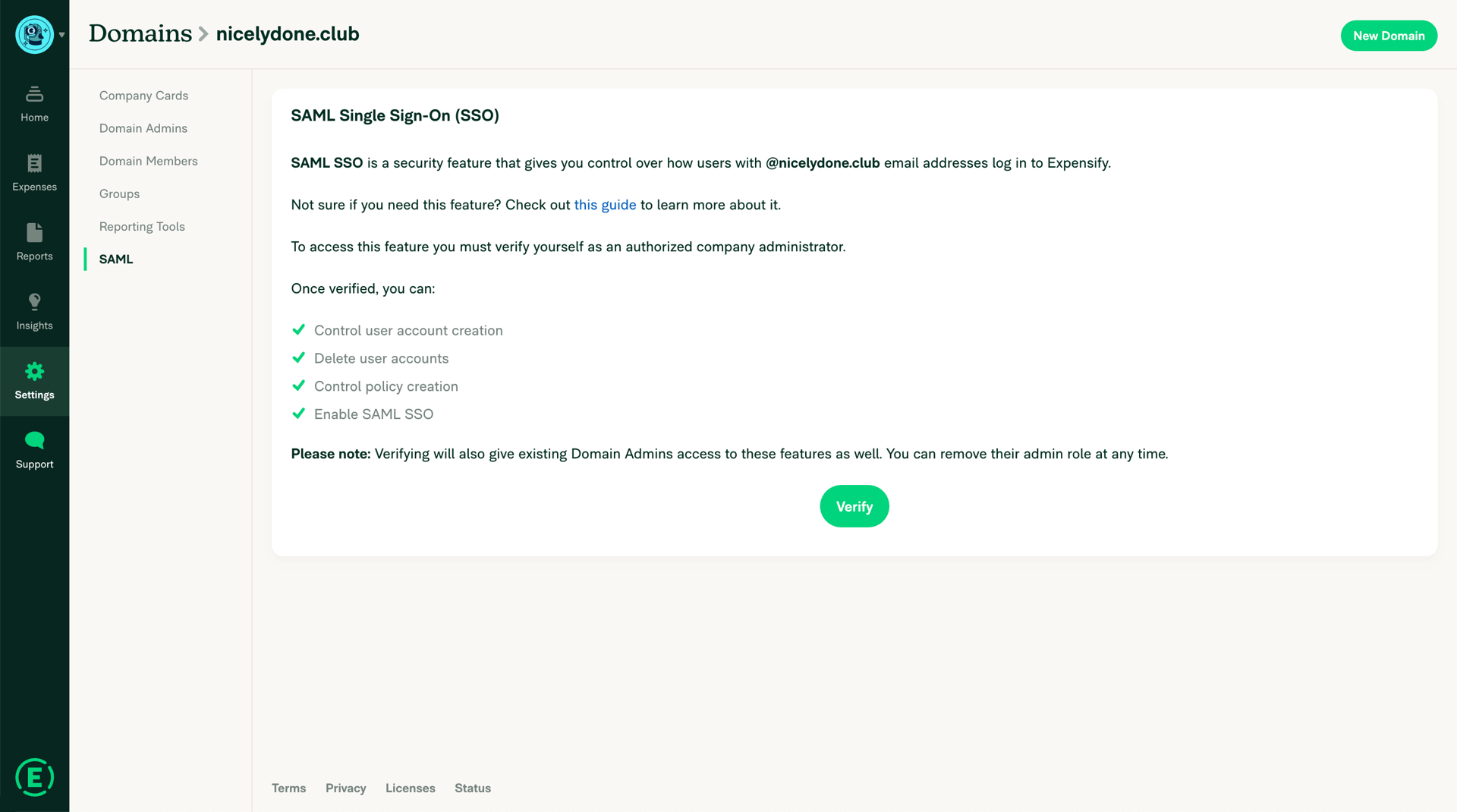The width and height of the screenshot is (1457, 812).
Task: Open the this guide link
Action: 604,205
